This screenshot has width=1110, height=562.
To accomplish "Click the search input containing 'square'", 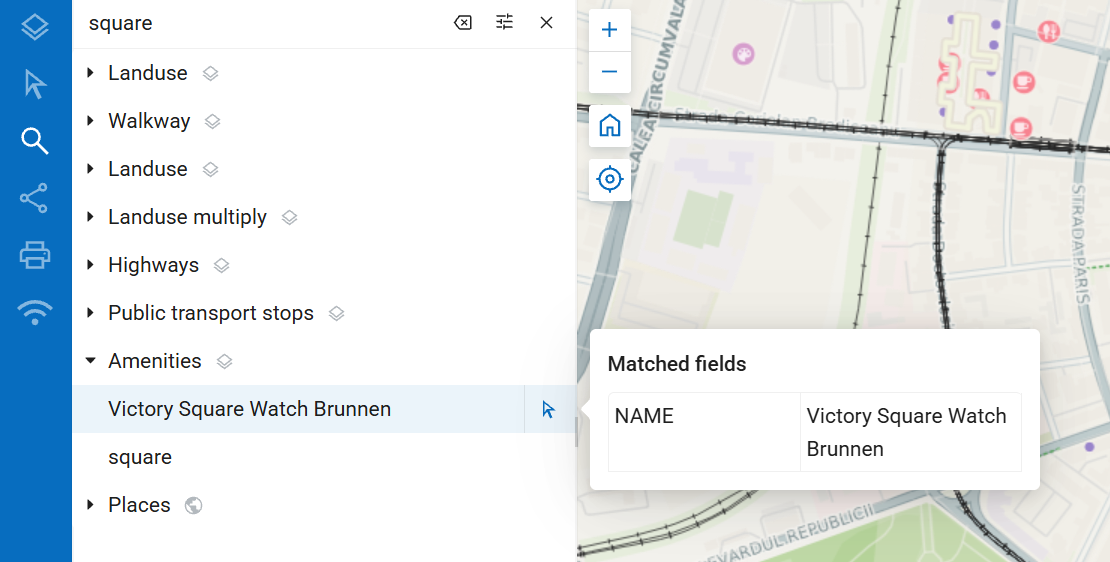I will 262,23.
